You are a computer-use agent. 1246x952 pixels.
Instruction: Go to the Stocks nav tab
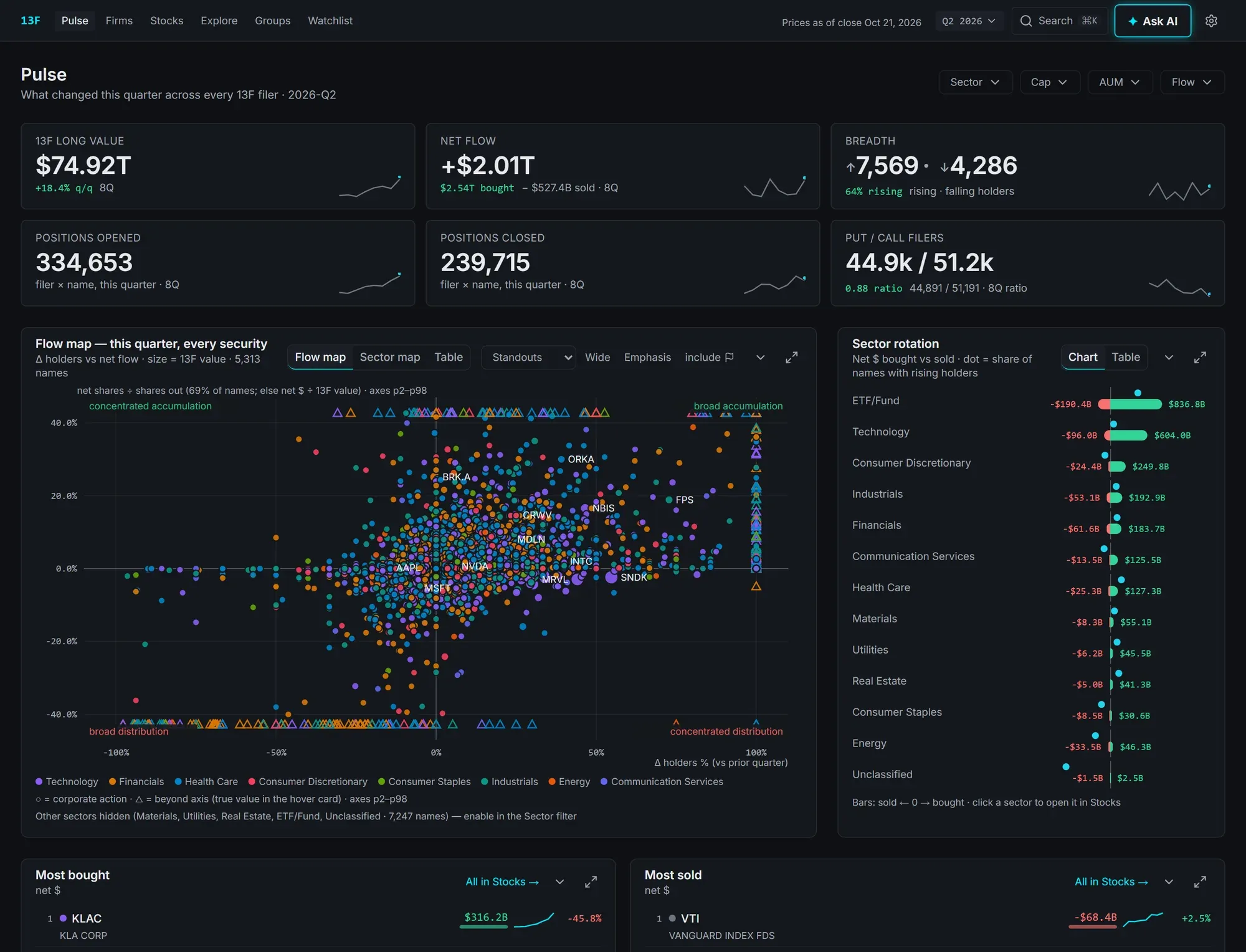point(166,21)
